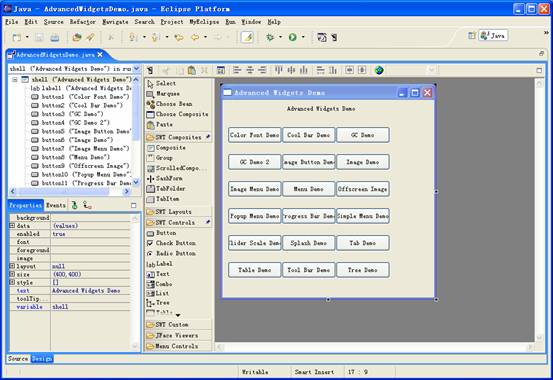Click the Table Demo button
Image resolution: width=553 pixels, height=380 pixels.
tap(255, 270)
